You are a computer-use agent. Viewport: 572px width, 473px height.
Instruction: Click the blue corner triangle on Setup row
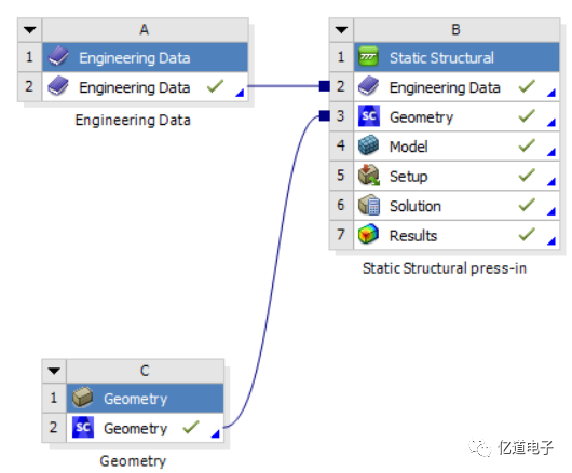pyautogui.click(x=552, y=181)
